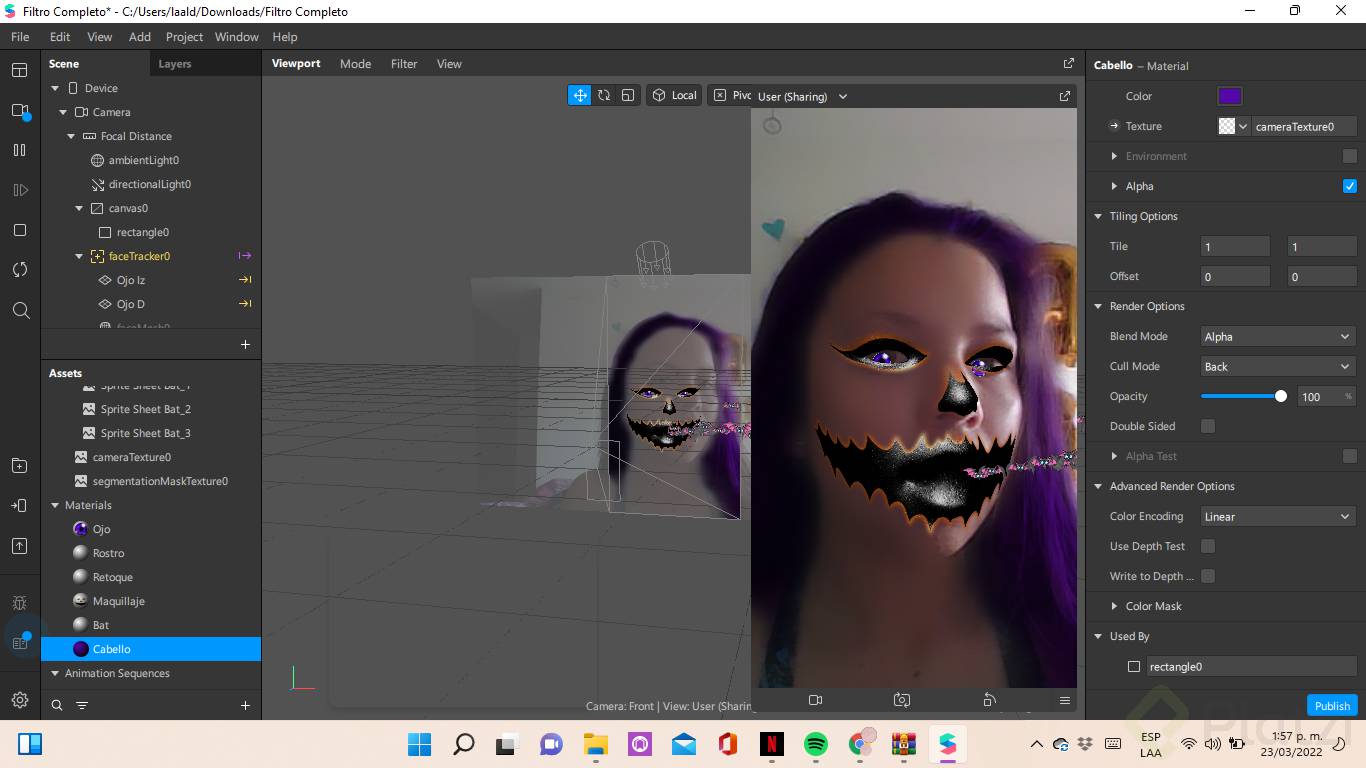Enable the Alpha Test checkbox
Image resolution: width=1366 pixels, height=768 pixels.
1350,456
